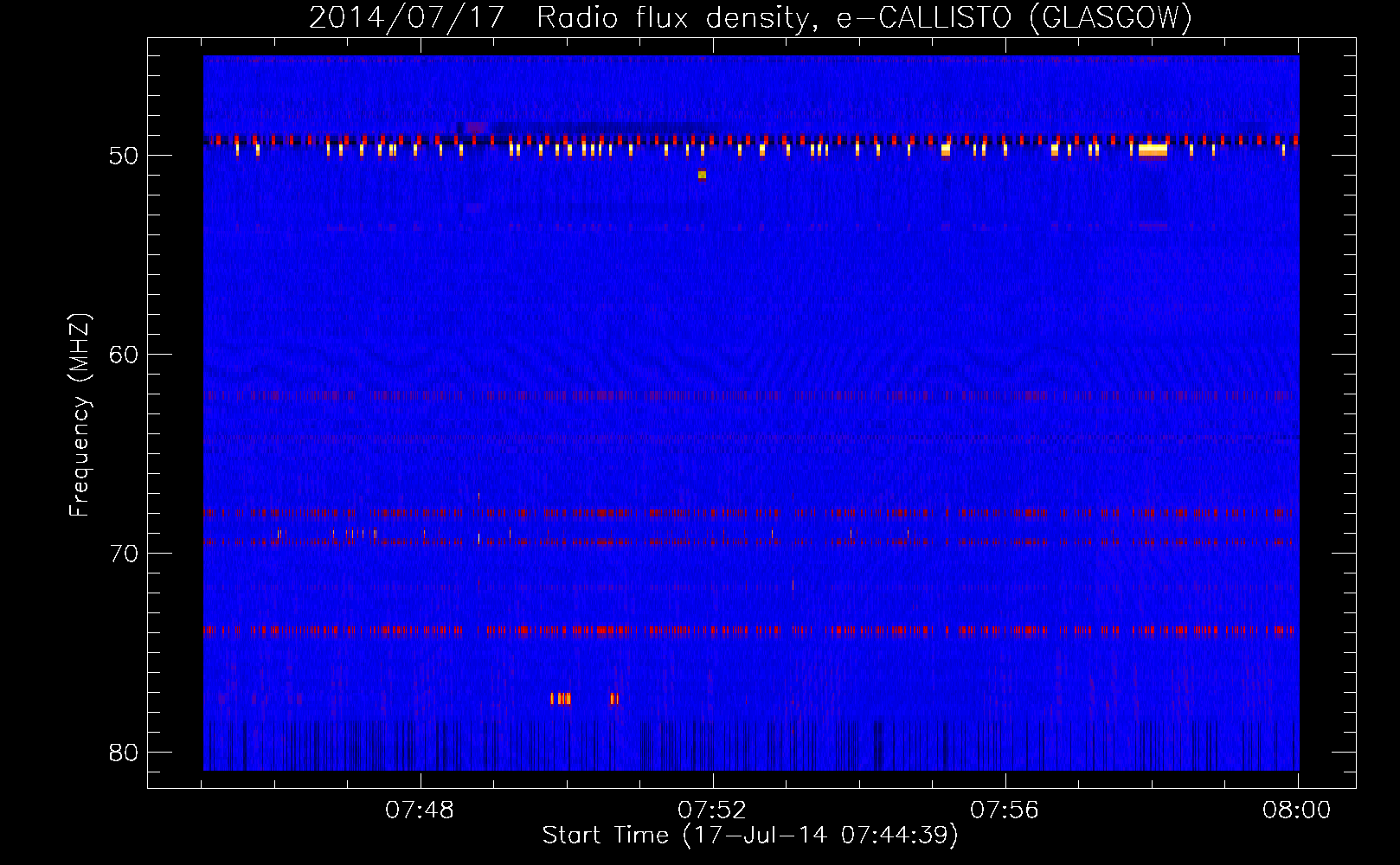Click the 80 frequency tick label
Screen dimensions: 1400x865
[124, 753]
